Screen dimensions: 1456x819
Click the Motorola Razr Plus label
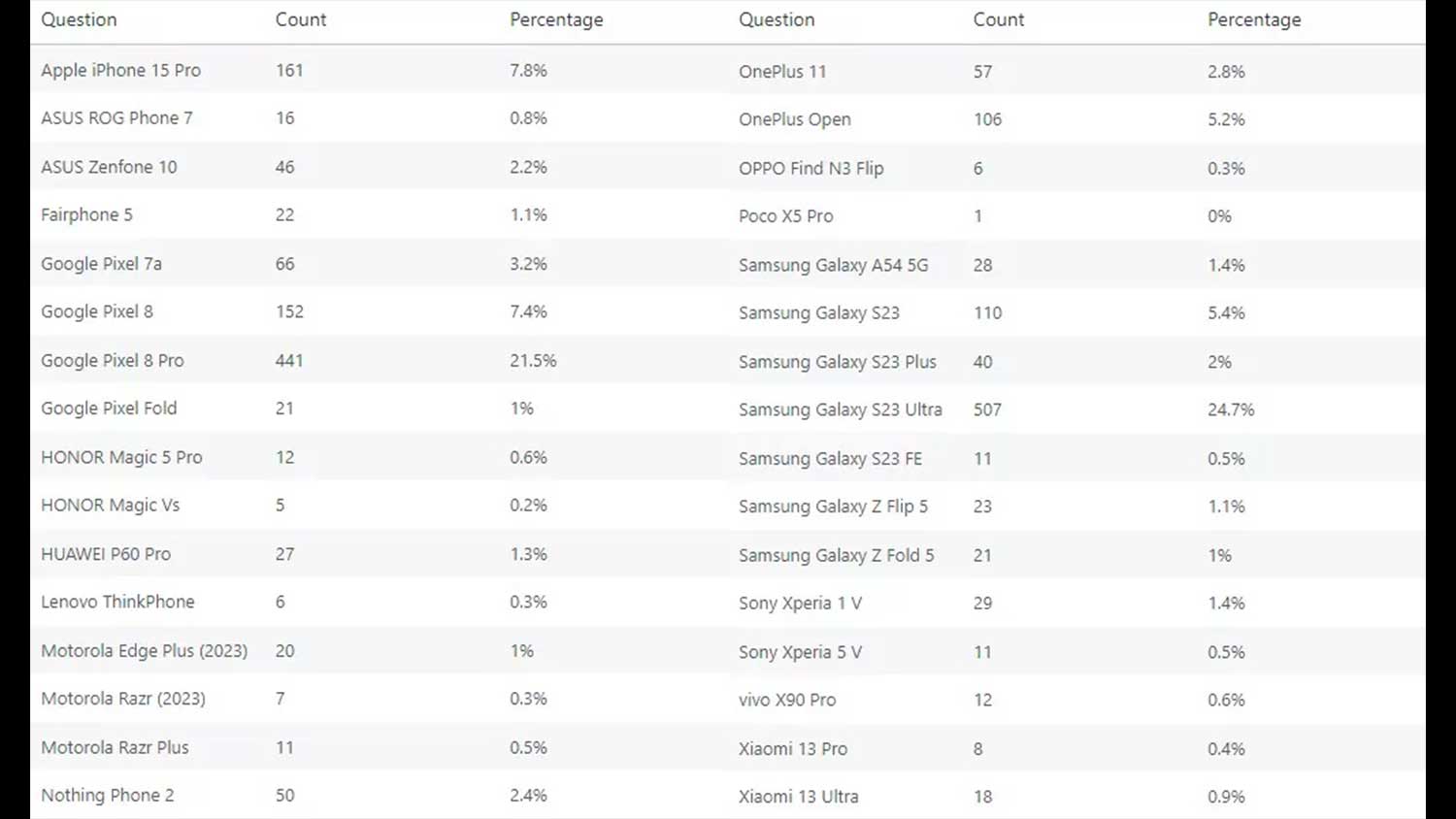click(115, 747)
